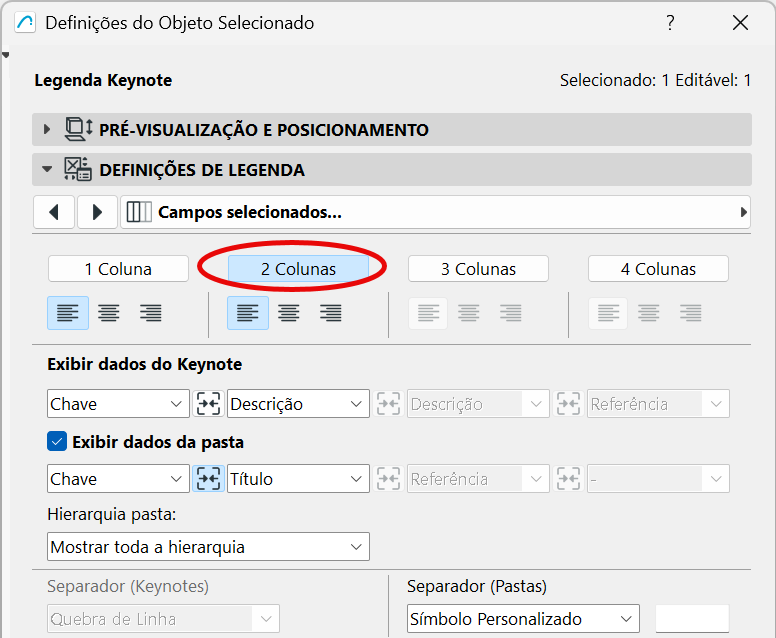Open Mostrar toda a hierarquia dropdown

click(x=208, y=547)
